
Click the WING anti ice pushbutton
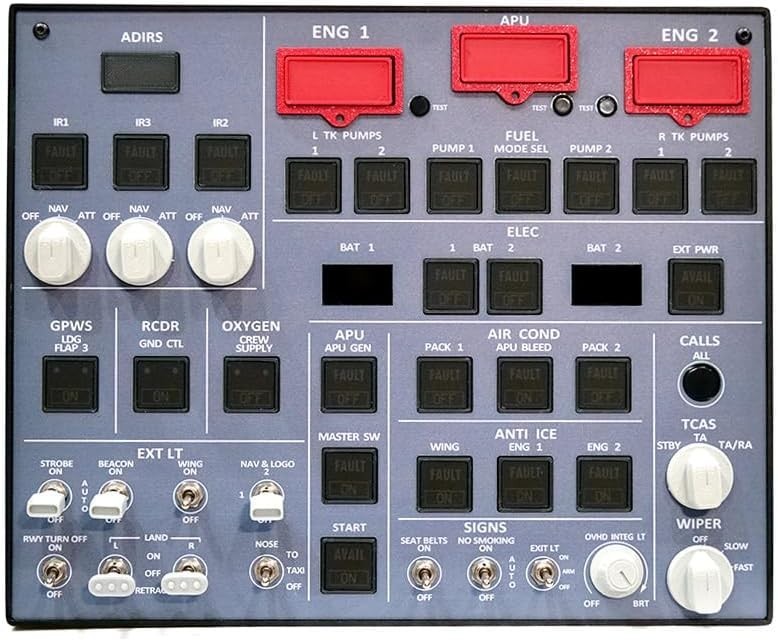(x=445, y=484)
